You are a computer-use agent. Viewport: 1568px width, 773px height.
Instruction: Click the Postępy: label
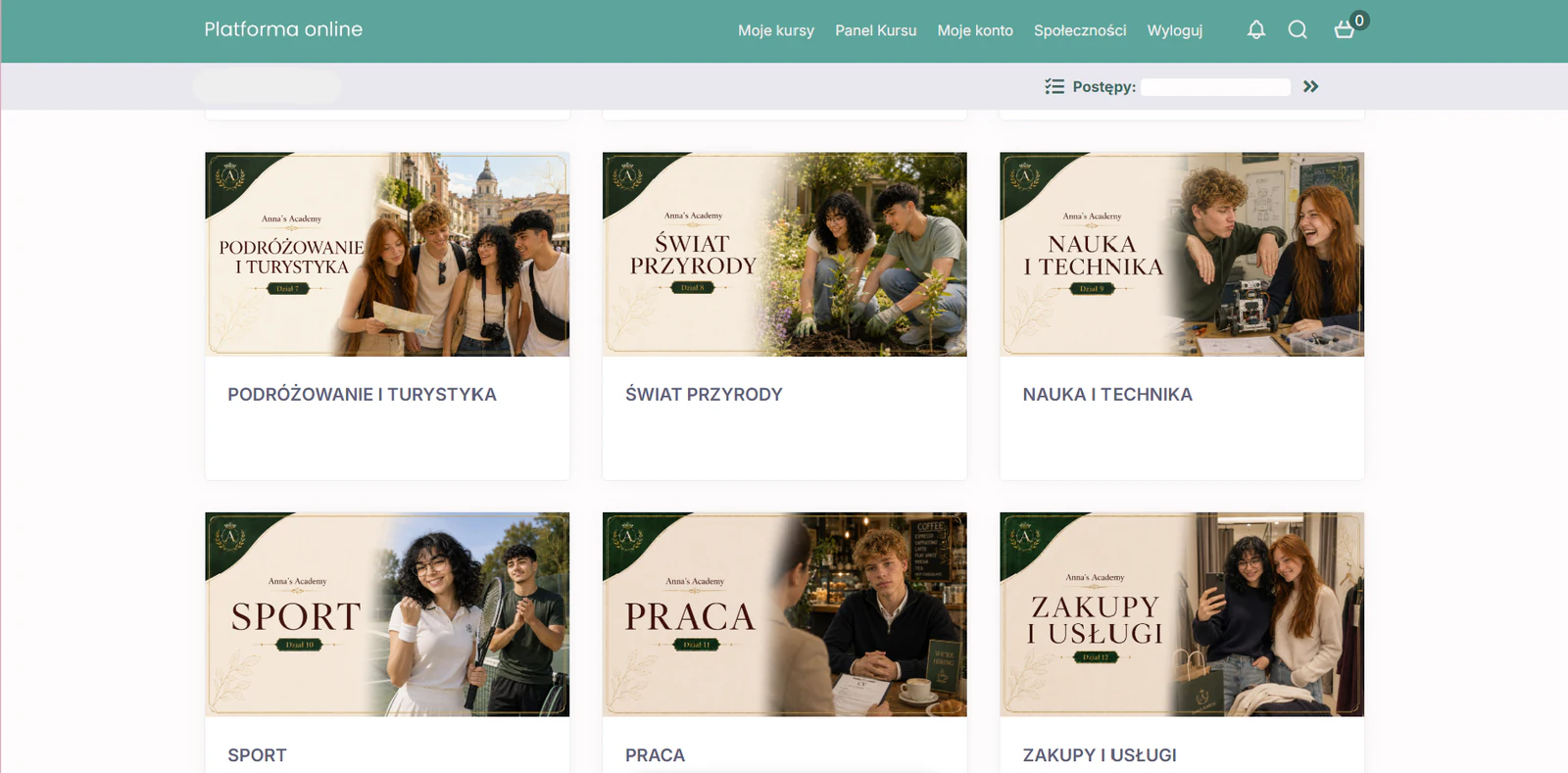coord(1104,87)
